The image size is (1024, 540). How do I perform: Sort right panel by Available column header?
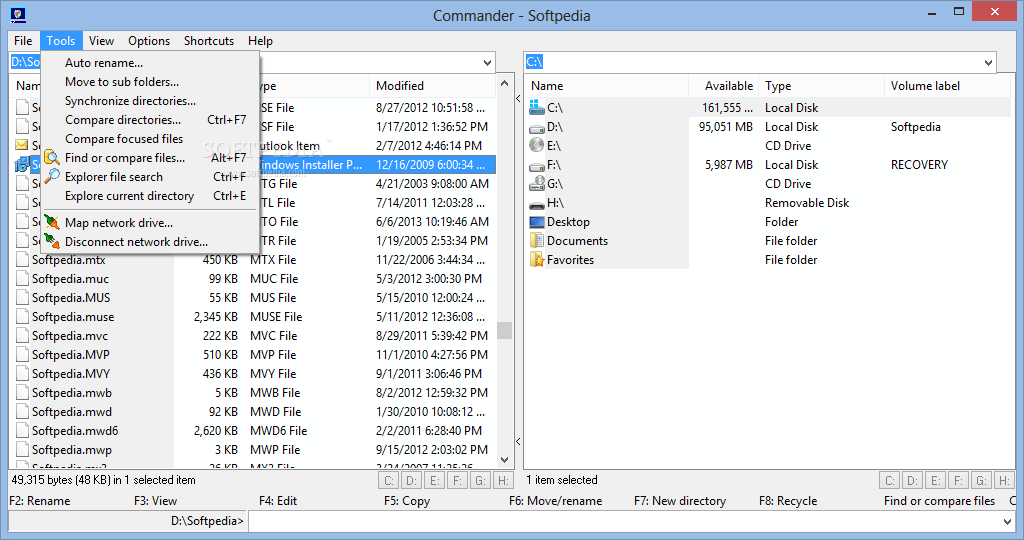724,86
